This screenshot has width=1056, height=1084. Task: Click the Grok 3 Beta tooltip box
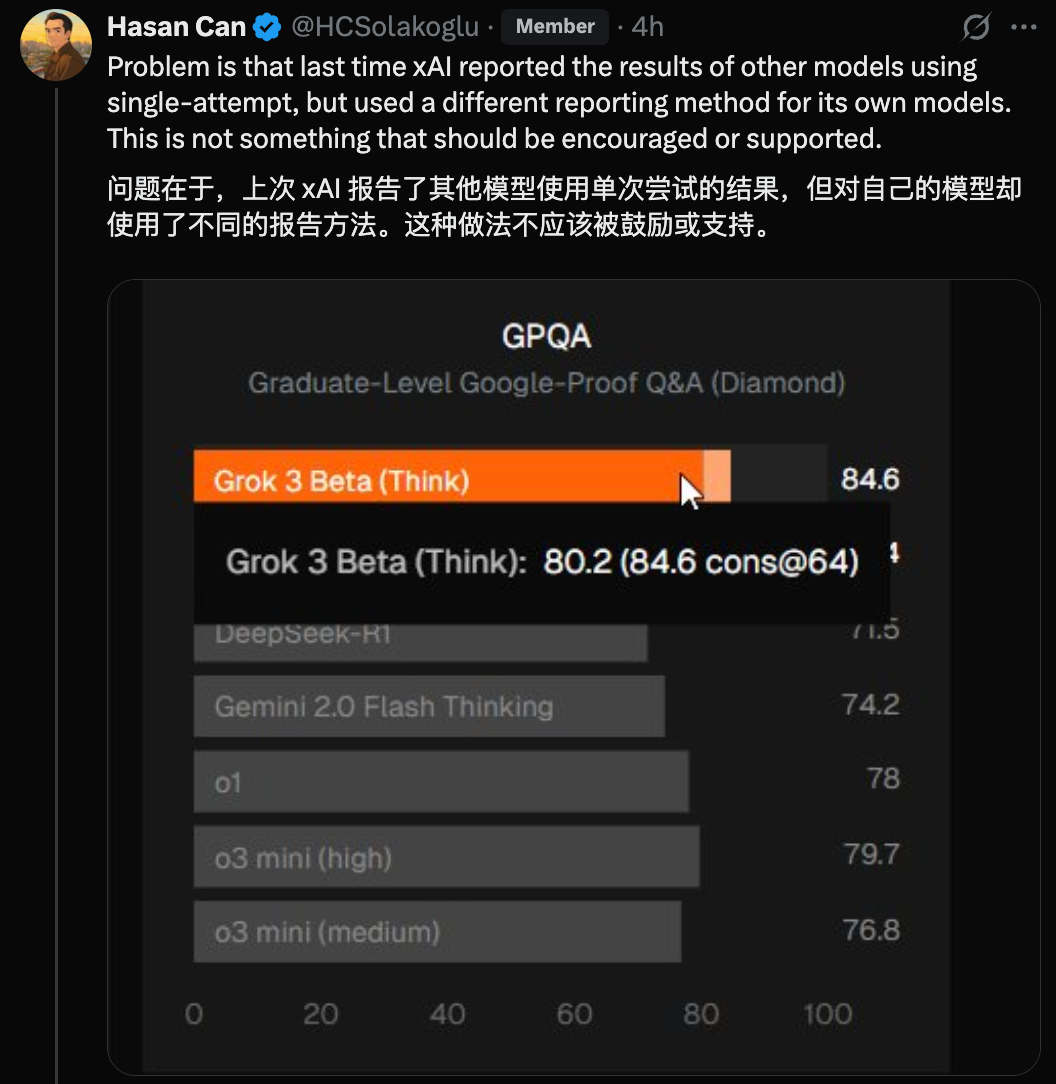[541, 563]
